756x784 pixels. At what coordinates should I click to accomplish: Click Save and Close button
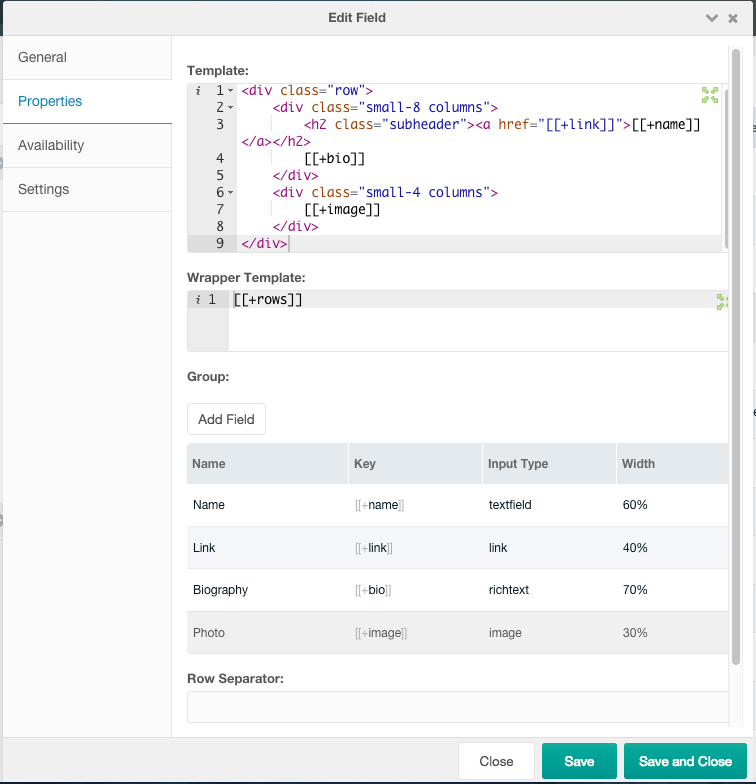pos(685,761)
